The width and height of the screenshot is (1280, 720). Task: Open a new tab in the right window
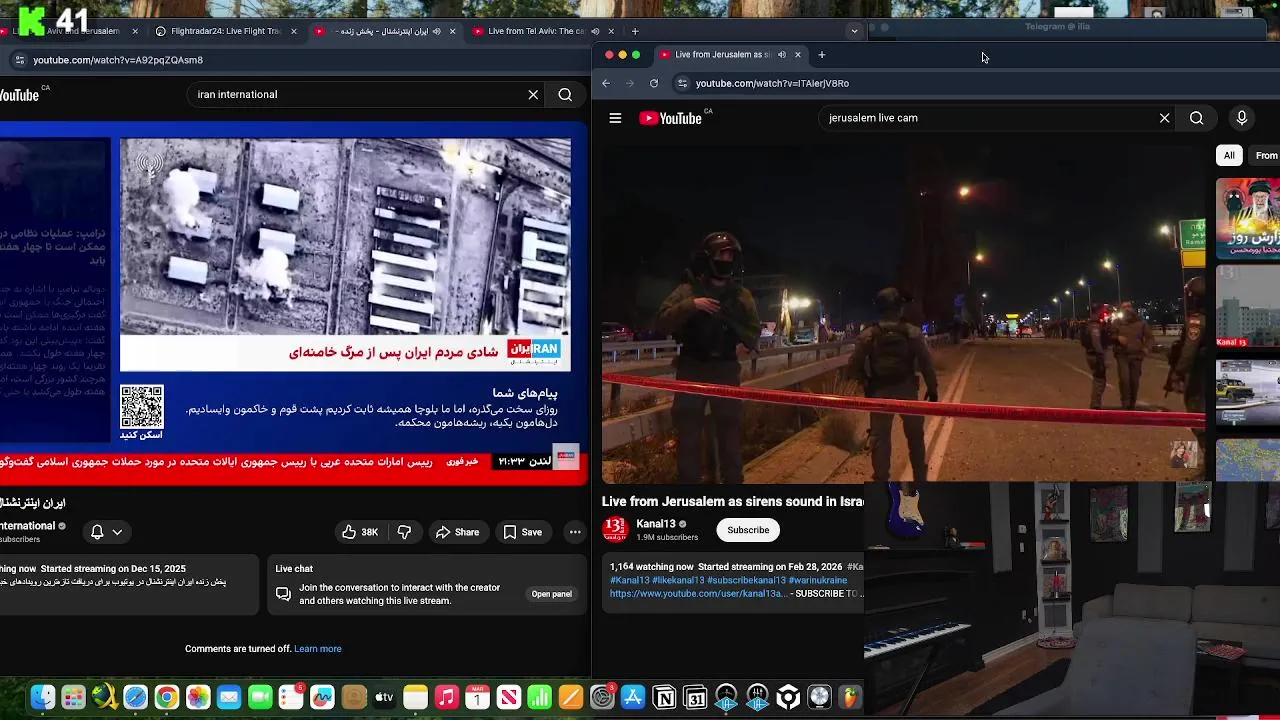pos(821,55)
